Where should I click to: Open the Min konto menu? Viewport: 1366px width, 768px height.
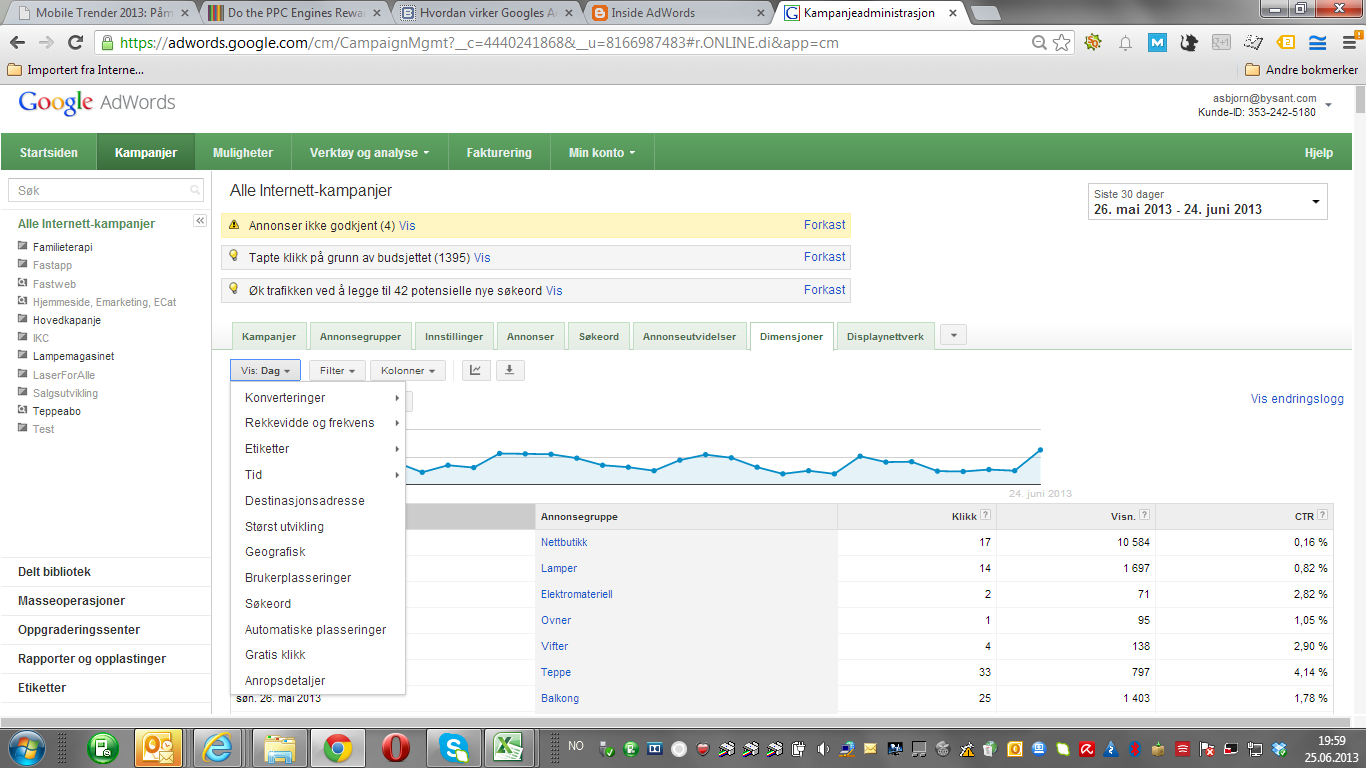click(x=602, y=153)
